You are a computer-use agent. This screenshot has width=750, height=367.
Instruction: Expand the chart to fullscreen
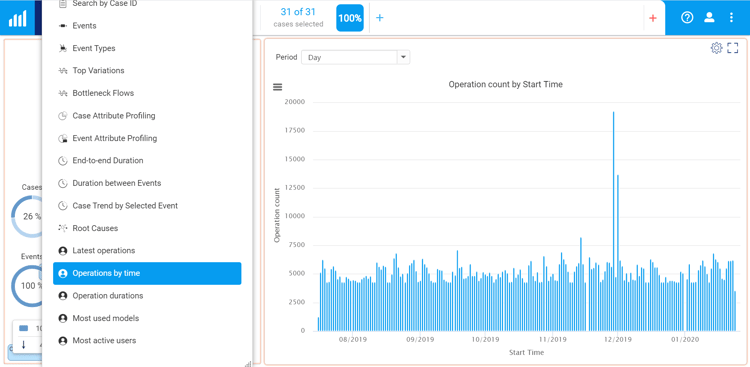tap(733, 48)
